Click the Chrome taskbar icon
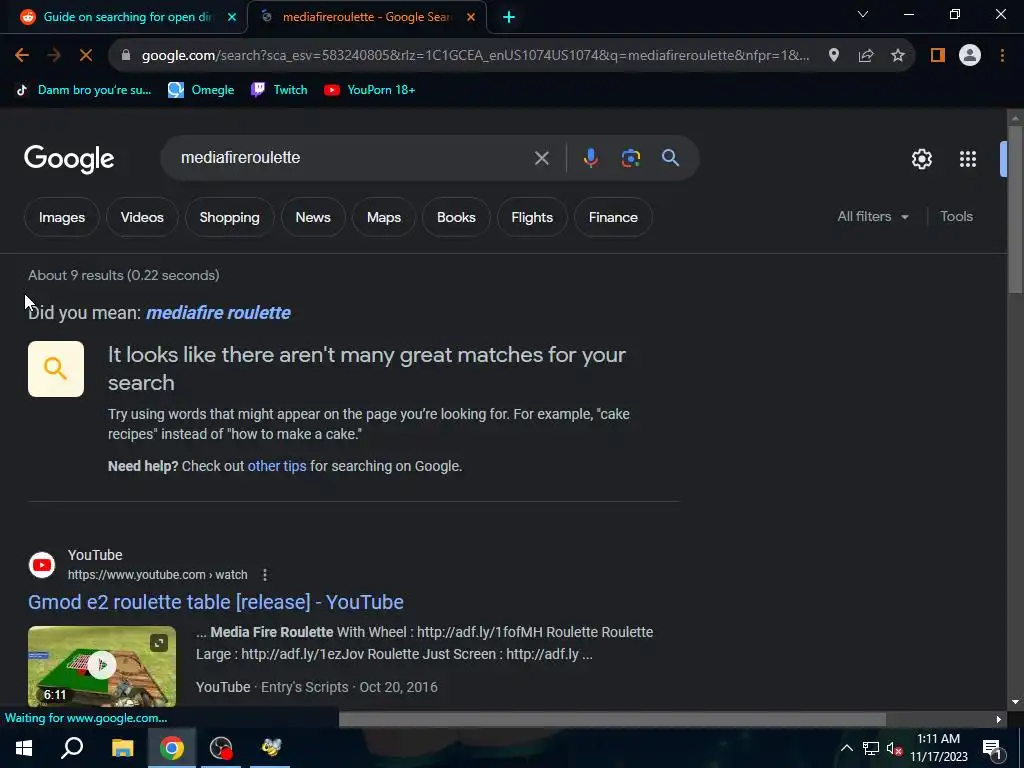 coord(172,748)
